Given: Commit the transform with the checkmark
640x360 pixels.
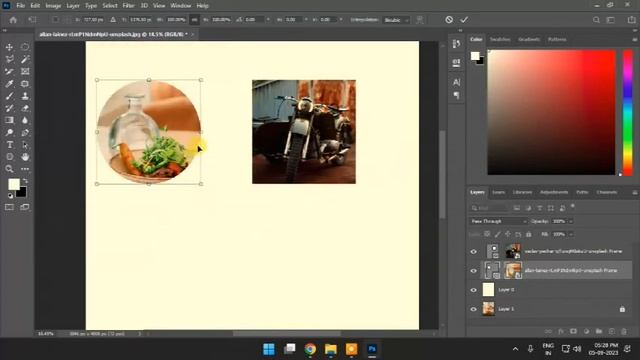Looking at the screenshot, I should 464,20.
